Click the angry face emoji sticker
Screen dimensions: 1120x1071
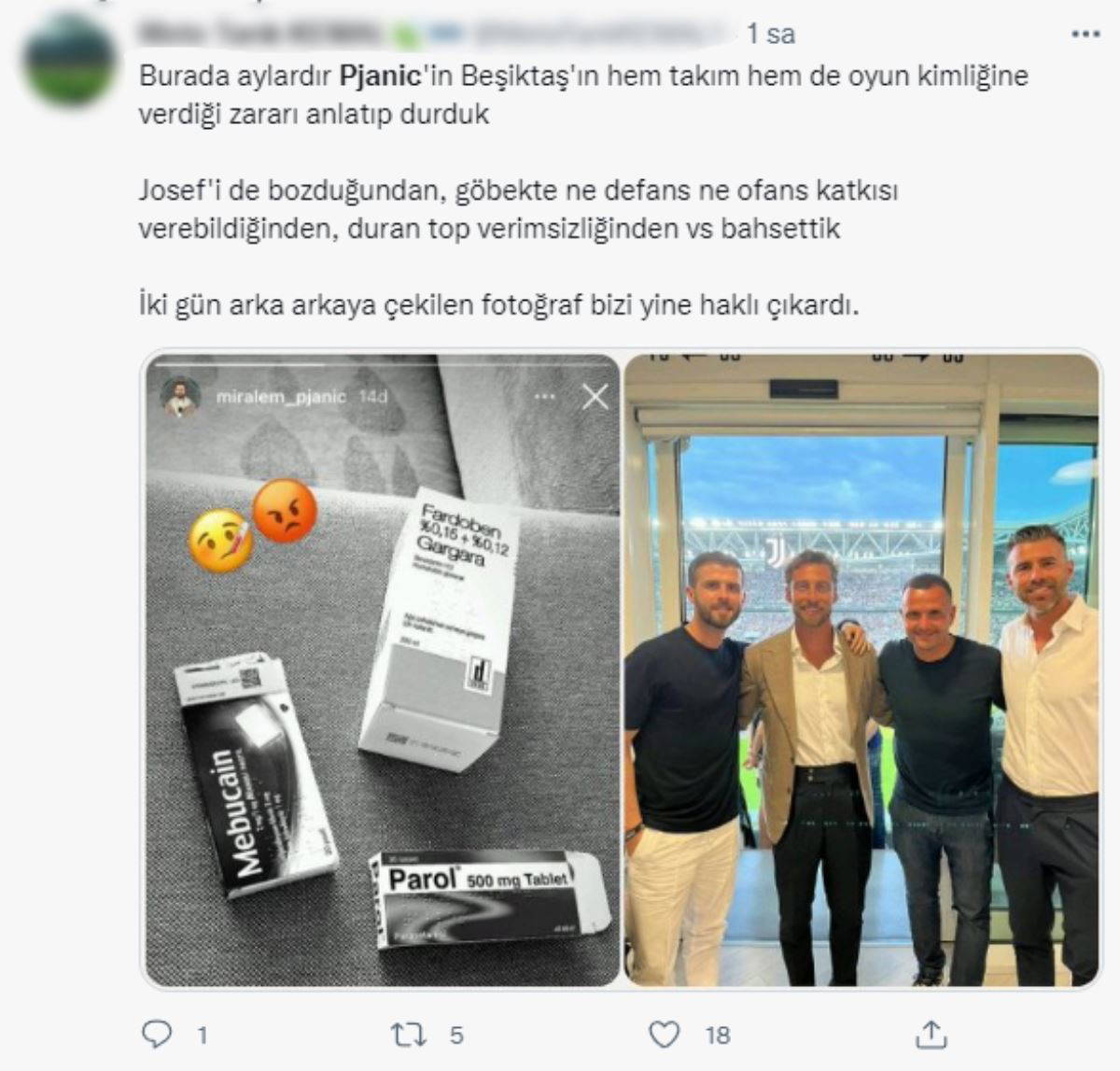click(285, 511)
